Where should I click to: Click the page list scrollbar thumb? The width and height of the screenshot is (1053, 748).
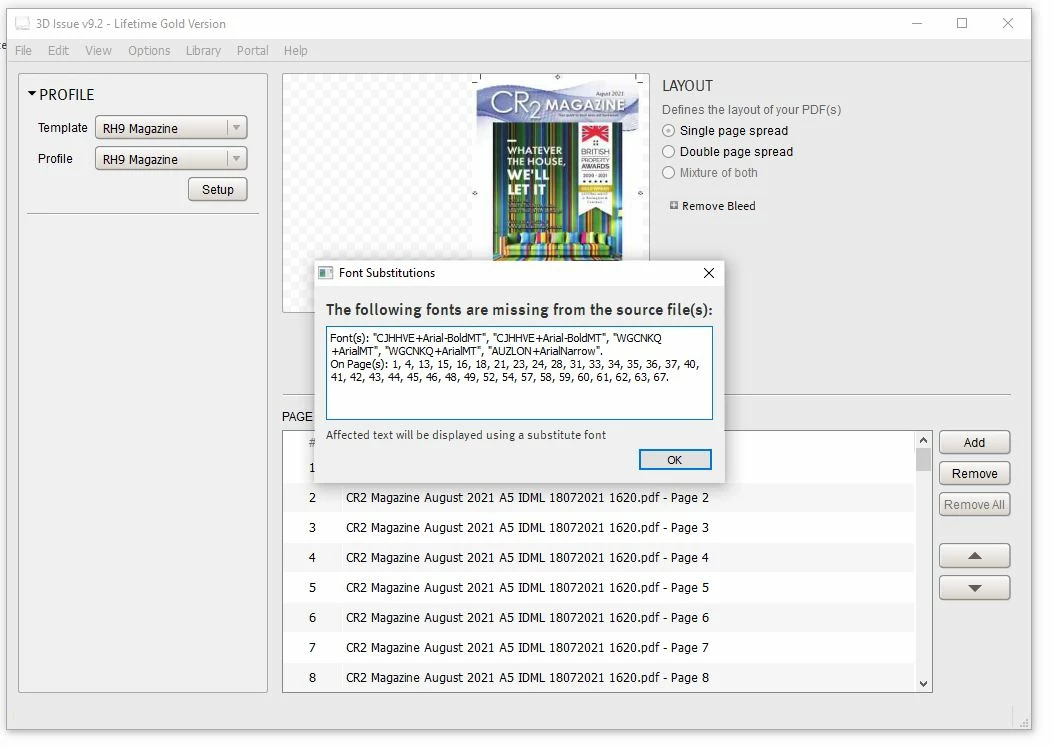click(923, 459)
